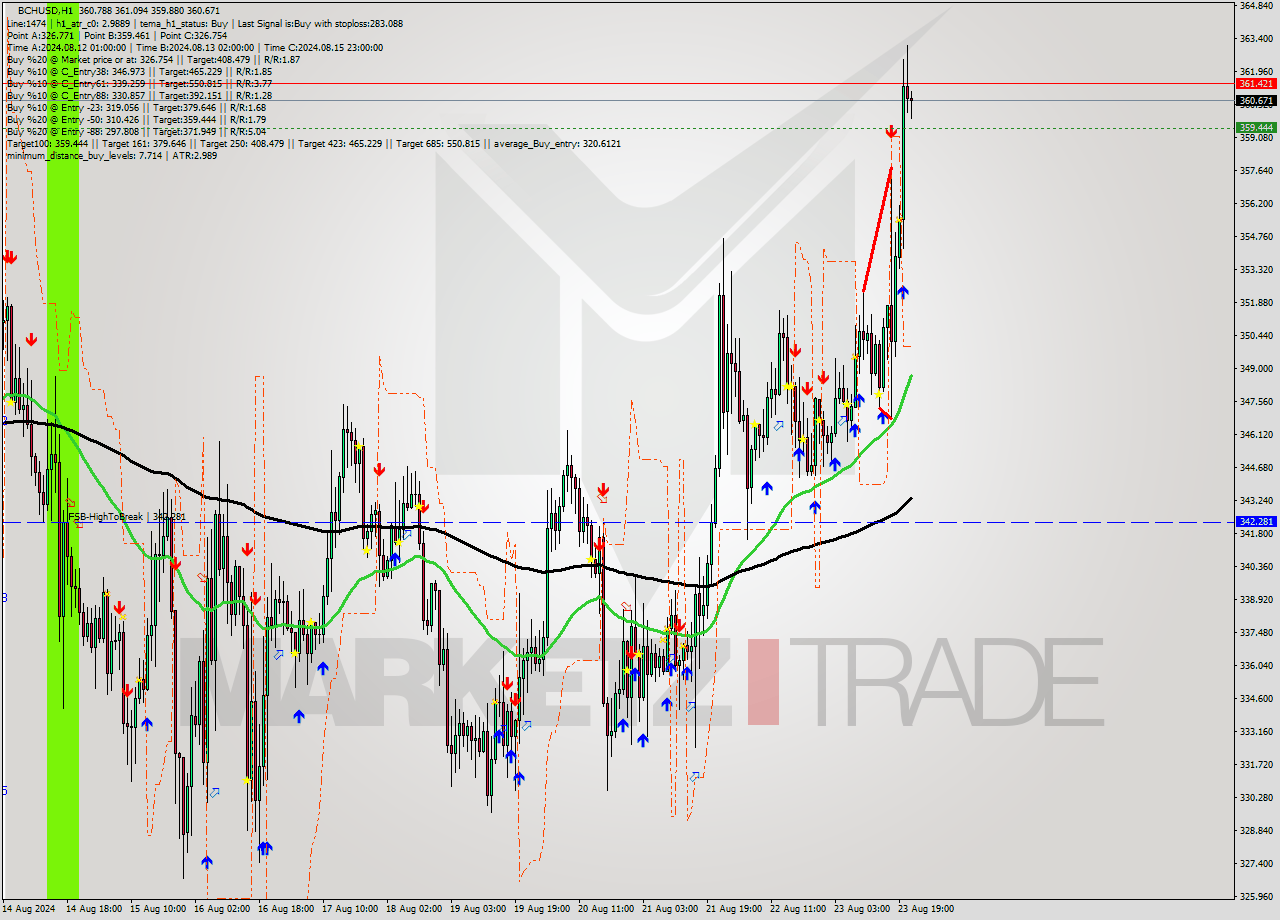Click the 328.840 price axis label
Viewport: 1280px width, 920px height.
pyautogui.click(x=1255, y=830)
